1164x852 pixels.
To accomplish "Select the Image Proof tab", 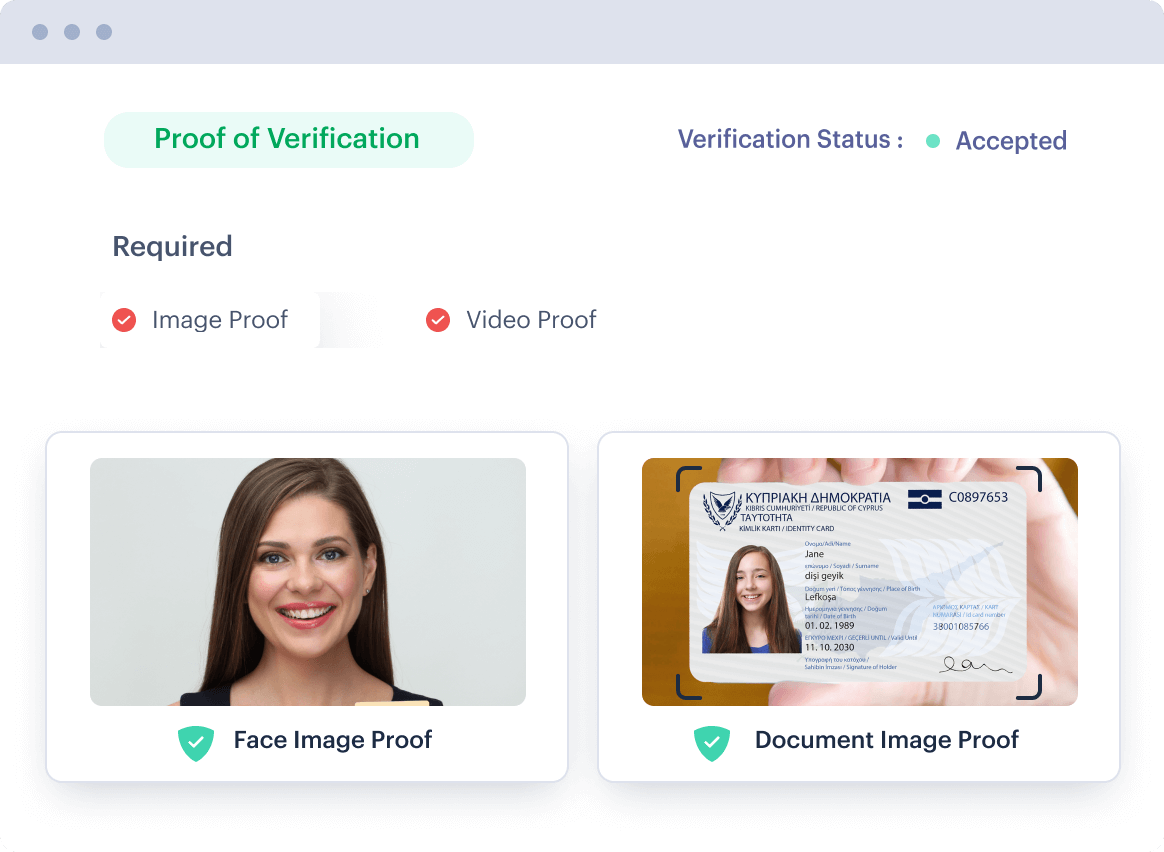I will (219, 320).
